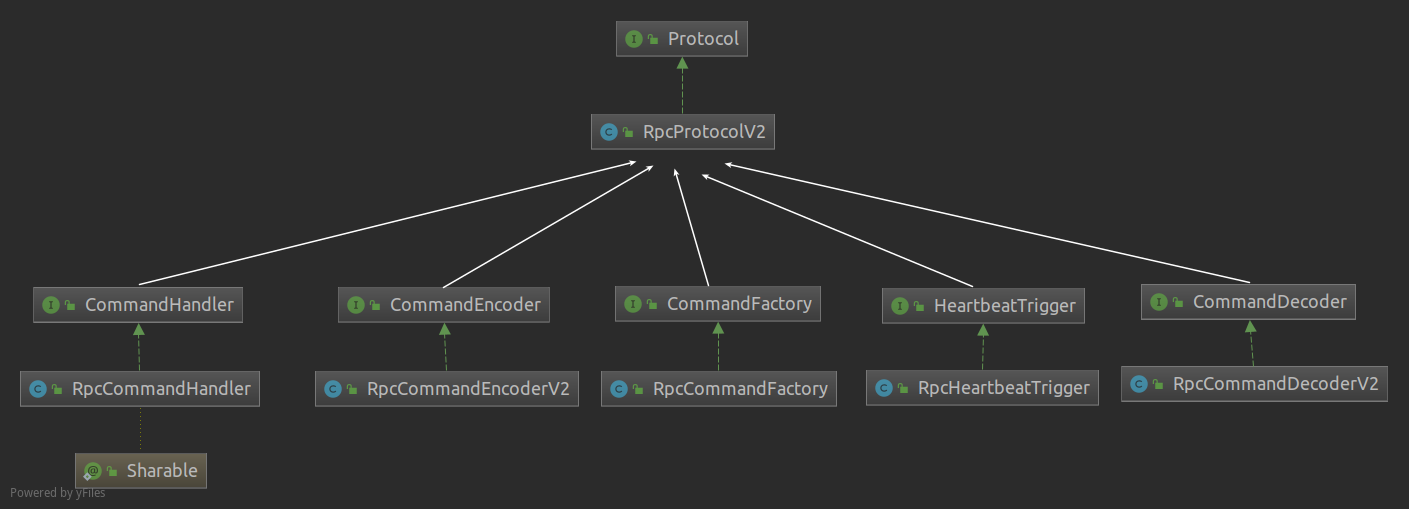Click the Powered by yFiles text
Screen dimensions: 1409x509
[x=57, y=492]
